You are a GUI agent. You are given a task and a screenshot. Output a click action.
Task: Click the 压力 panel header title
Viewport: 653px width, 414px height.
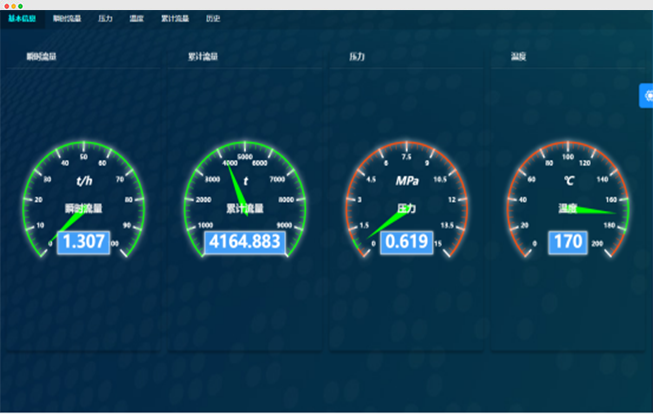(357, 58)
